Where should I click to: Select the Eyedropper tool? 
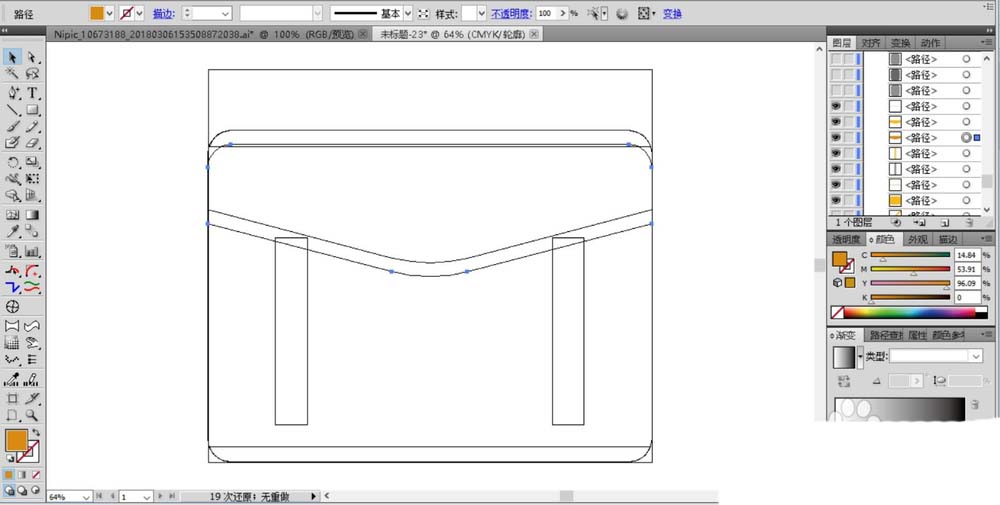(x=12, y=231)
